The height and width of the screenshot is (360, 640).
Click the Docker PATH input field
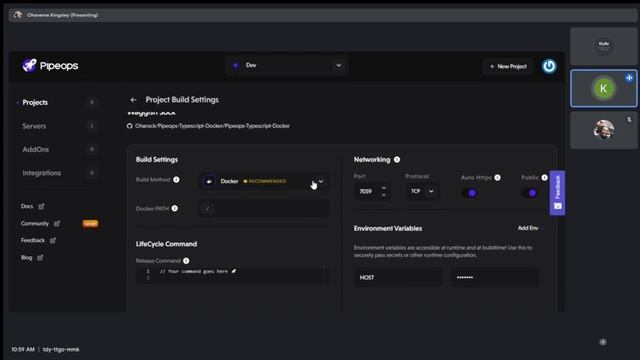[264, 209]
